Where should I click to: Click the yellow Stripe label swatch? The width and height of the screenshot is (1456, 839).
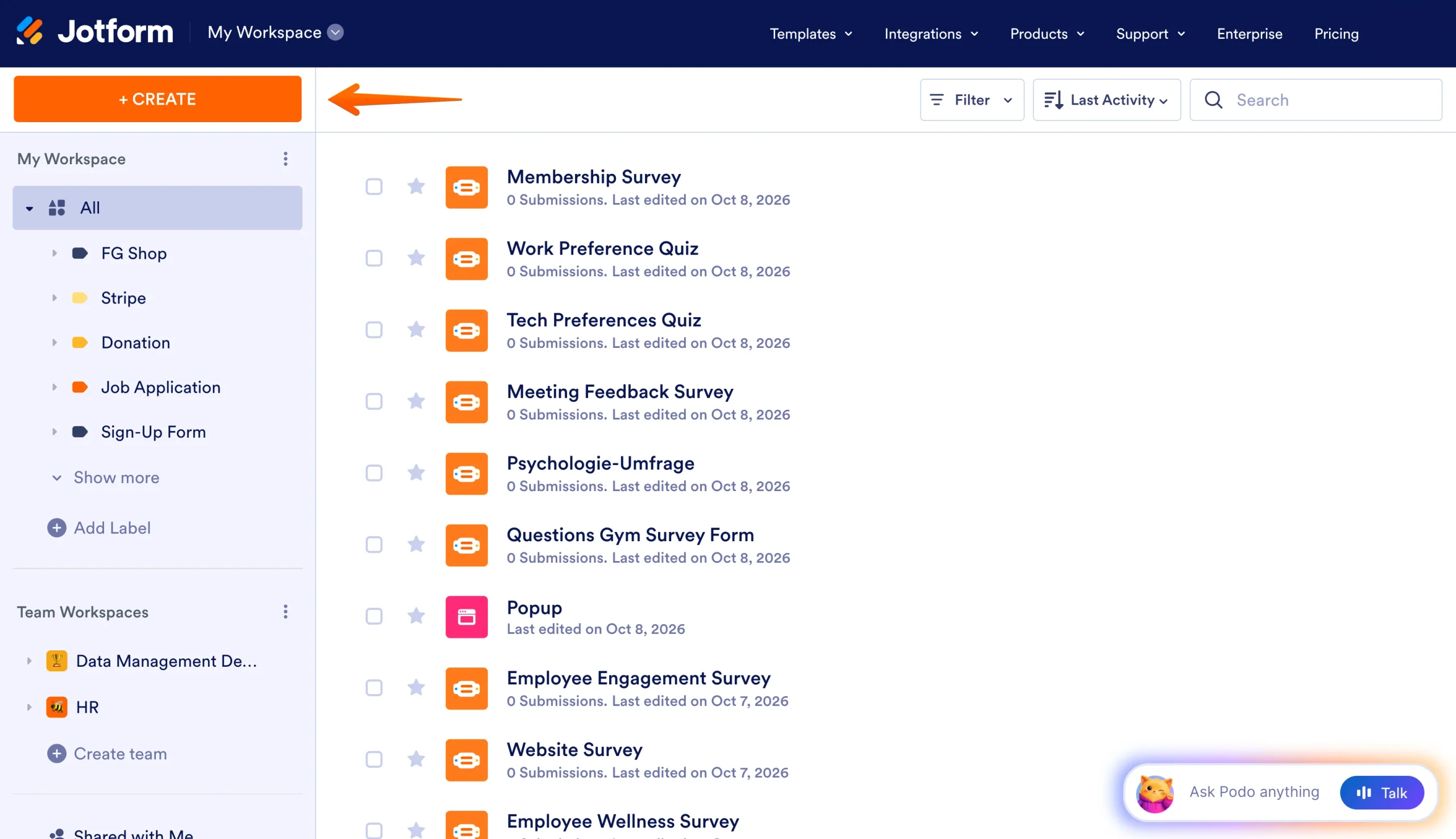(x=80, y=298)
